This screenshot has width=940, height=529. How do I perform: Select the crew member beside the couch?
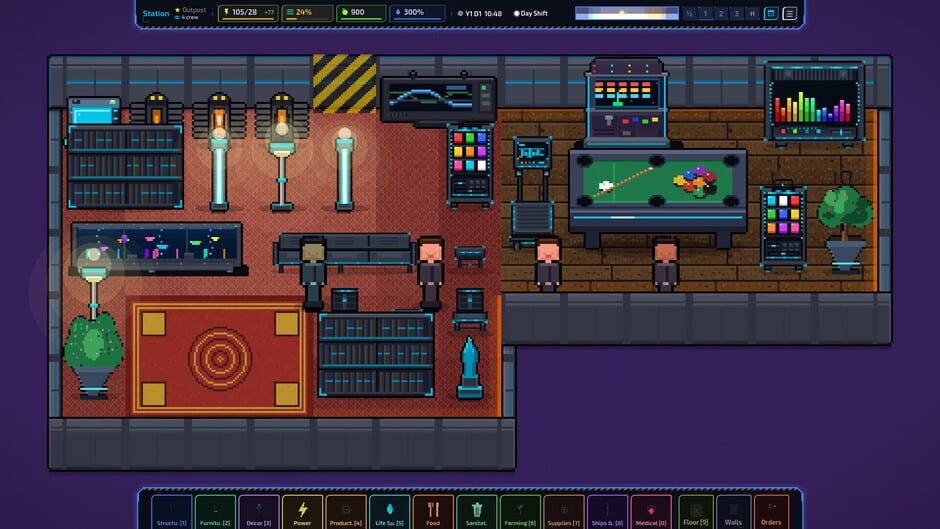pyautogui.click(x=430, y=273)
